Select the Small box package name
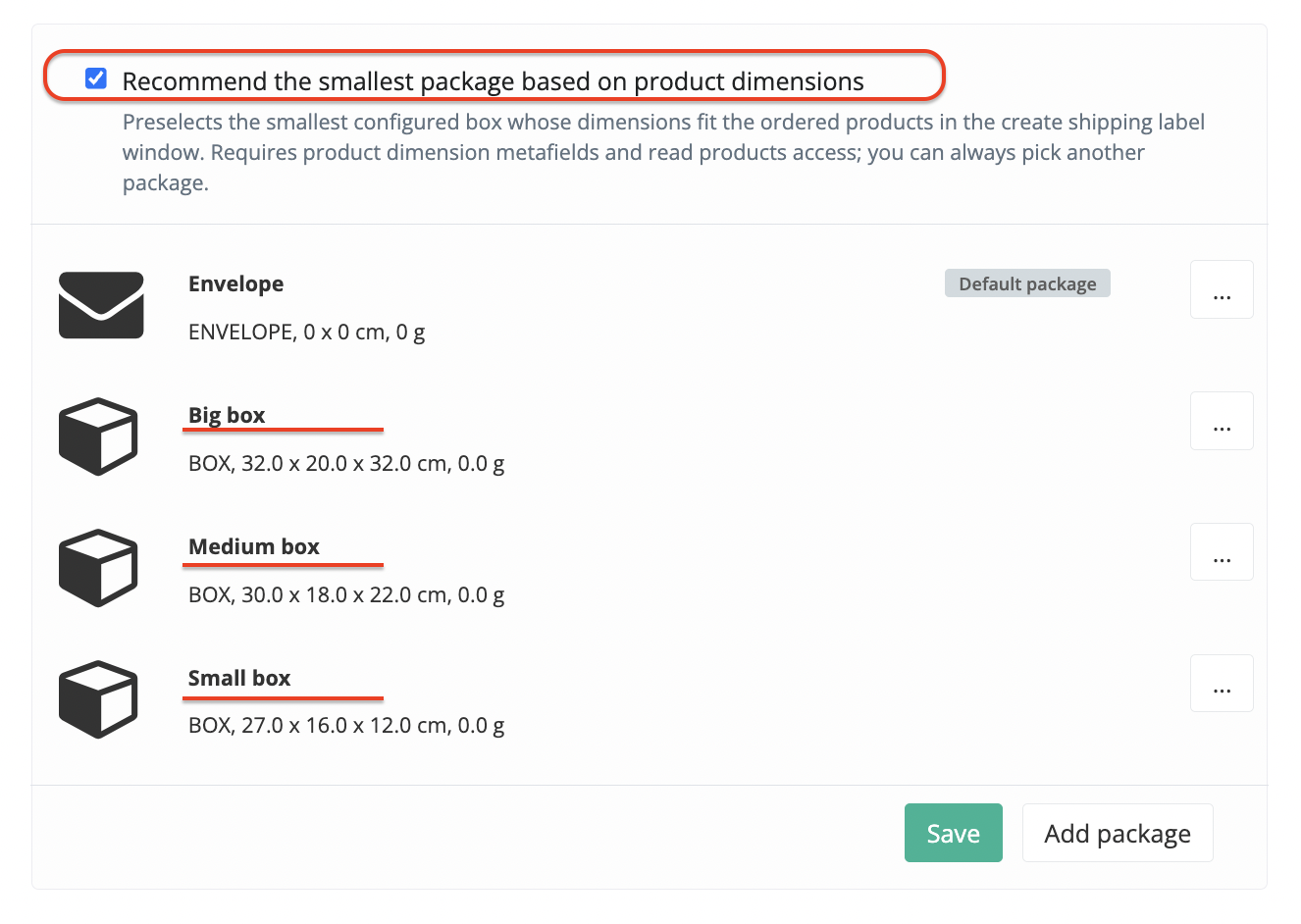1301x924 pixels. (x=239, y=678)
